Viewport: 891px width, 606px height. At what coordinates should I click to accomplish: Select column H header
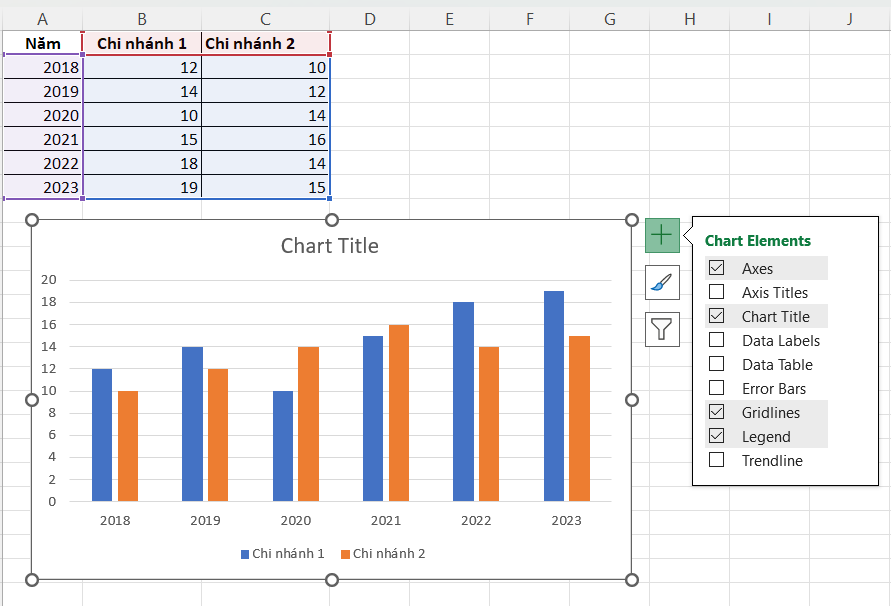690,19
